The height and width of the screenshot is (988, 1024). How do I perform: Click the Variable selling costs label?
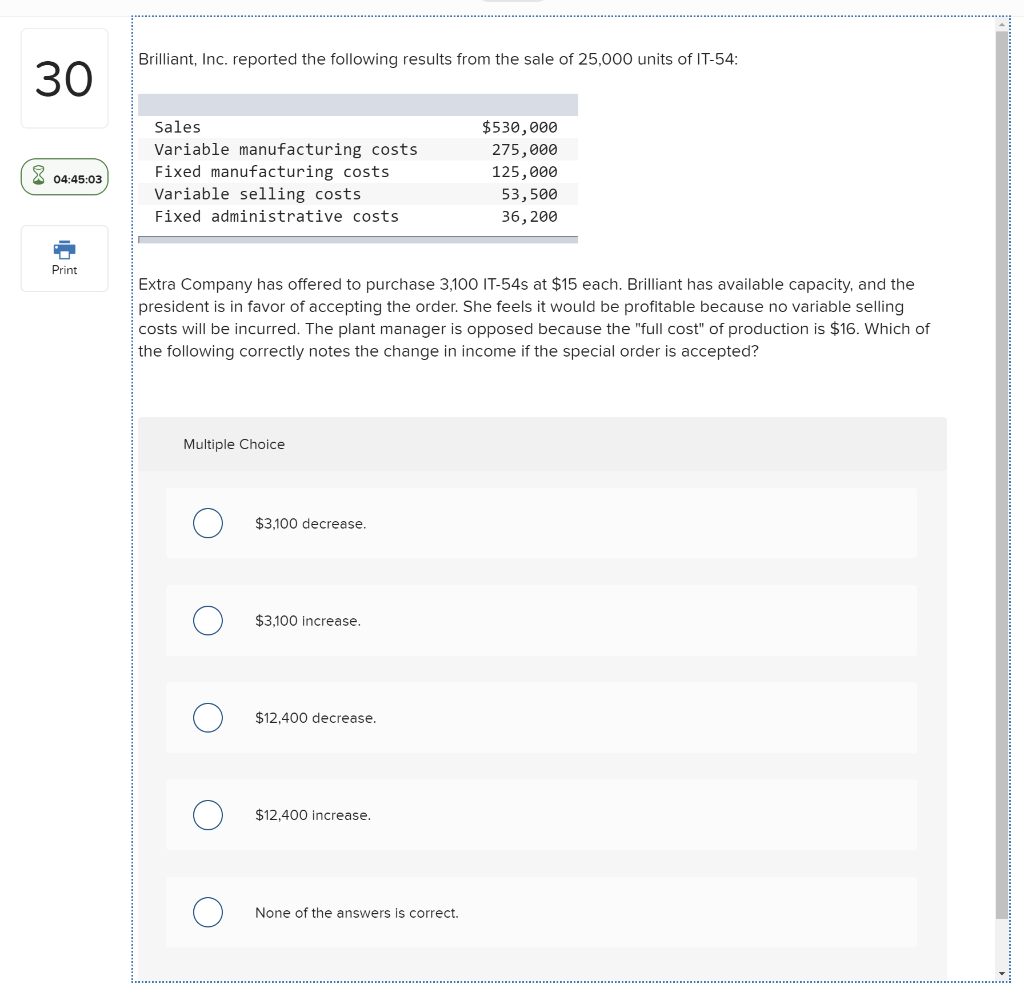257,194
